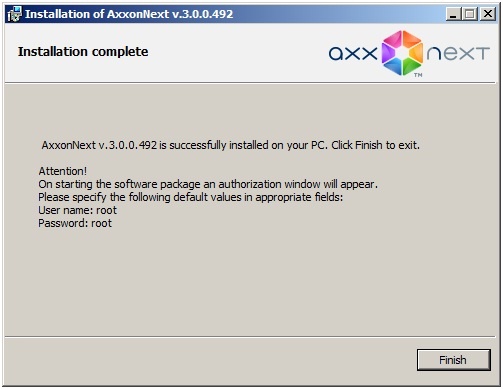The image size is (503, 389).
Task: Click the "Password: root" line
Action: click(x=75, y=223)
